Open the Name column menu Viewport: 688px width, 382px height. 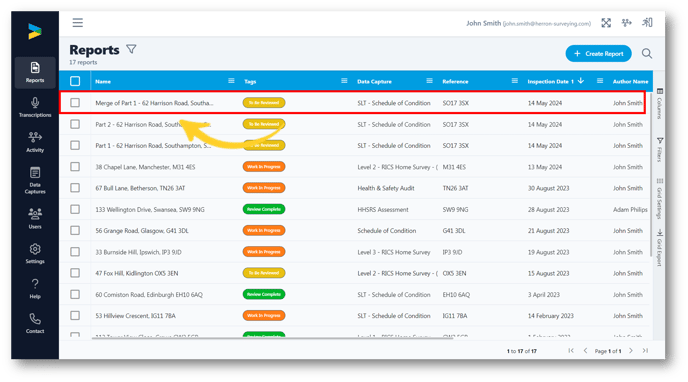231,81
